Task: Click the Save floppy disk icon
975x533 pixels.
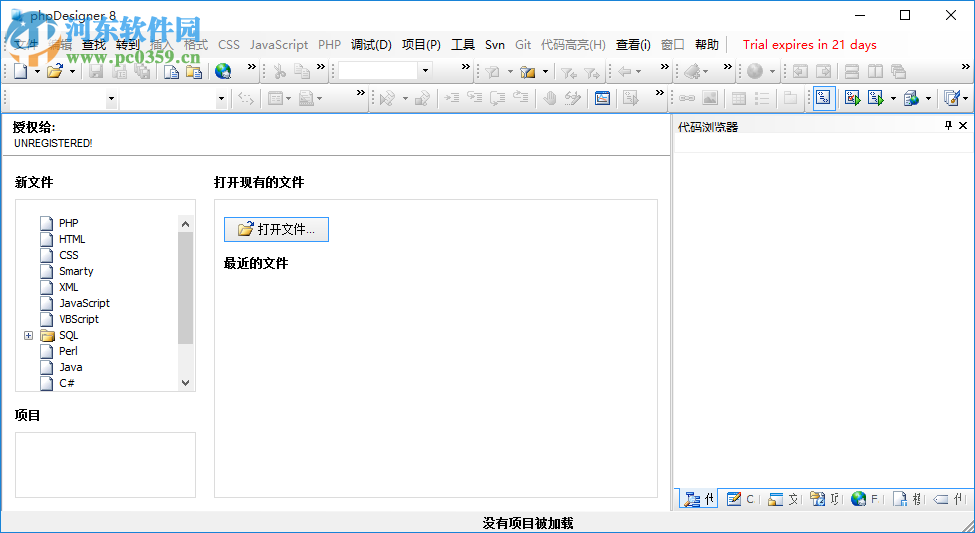Action: [x=96, y=72]
